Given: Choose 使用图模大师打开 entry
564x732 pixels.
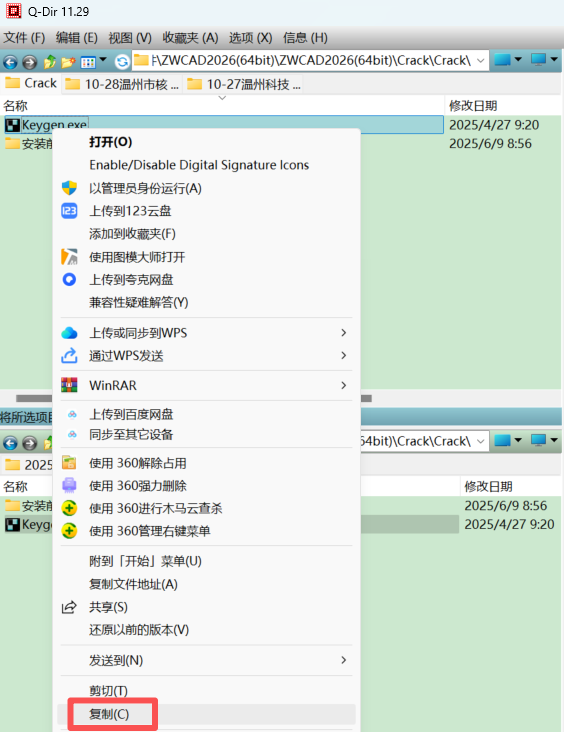Looking at the screenshot, I should (x=206, y=257).
